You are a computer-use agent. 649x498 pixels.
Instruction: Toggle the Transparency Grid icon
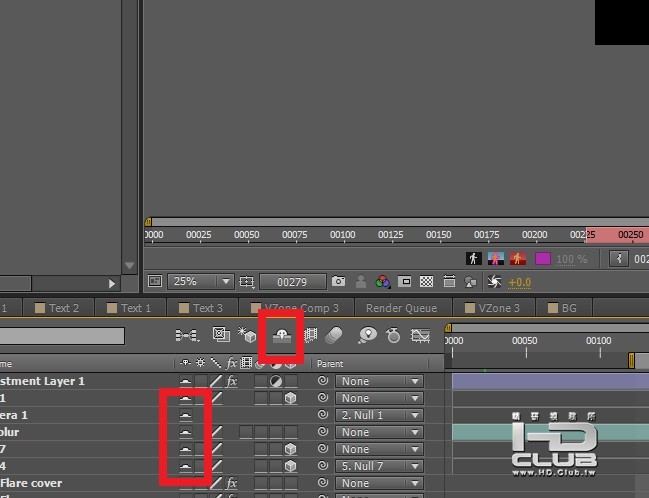pyautogui.click(x=426, y=282)
